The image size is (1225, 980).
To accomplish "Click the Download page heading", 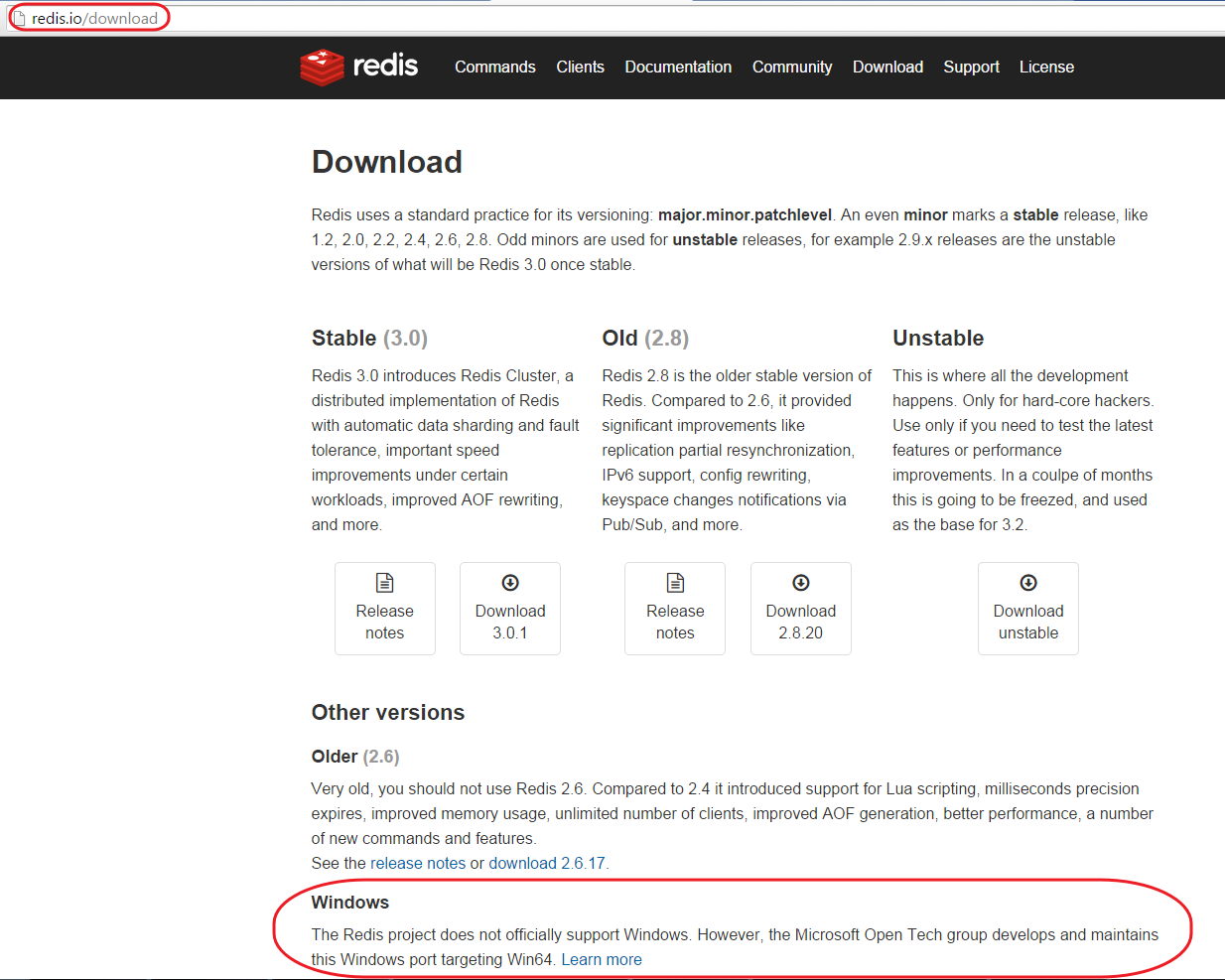I will click(x=387, y=162).
